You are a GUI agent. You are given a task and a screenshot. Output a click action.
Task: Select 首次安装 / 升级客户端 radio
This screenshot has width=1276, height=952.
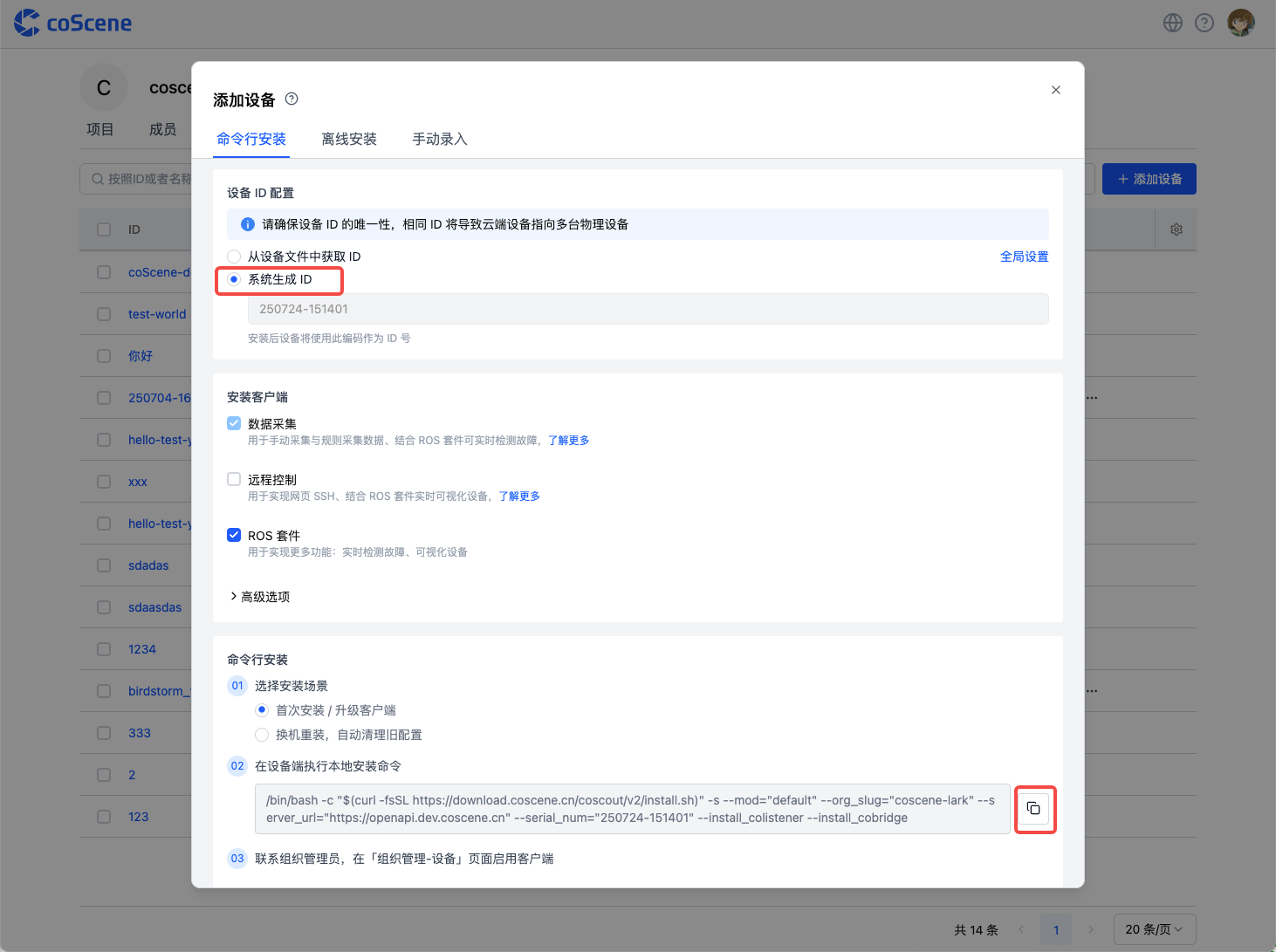tap(262, 710)
